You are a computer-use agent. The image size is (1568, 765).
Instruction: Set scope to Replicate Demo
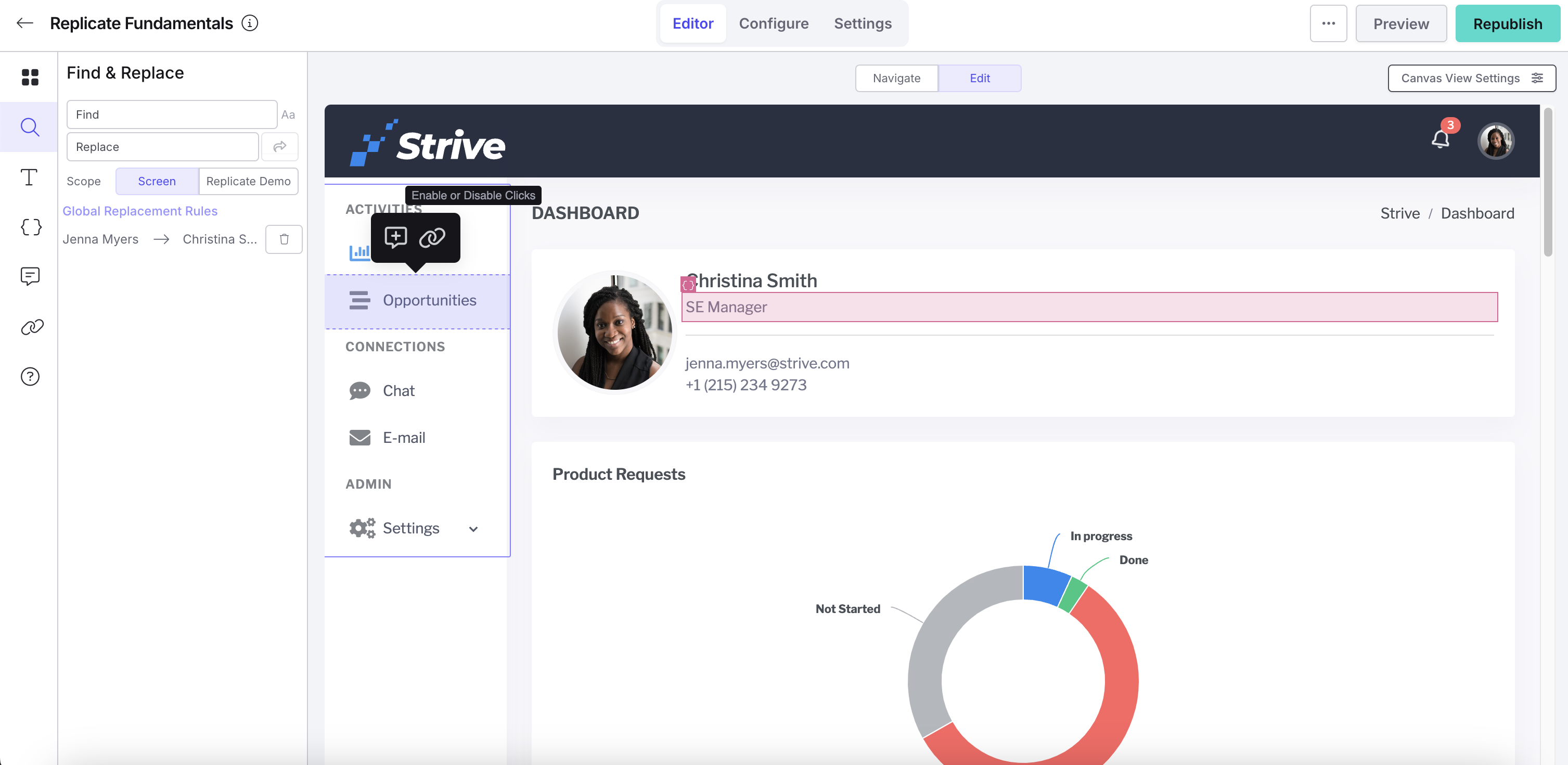coord(248,181)
